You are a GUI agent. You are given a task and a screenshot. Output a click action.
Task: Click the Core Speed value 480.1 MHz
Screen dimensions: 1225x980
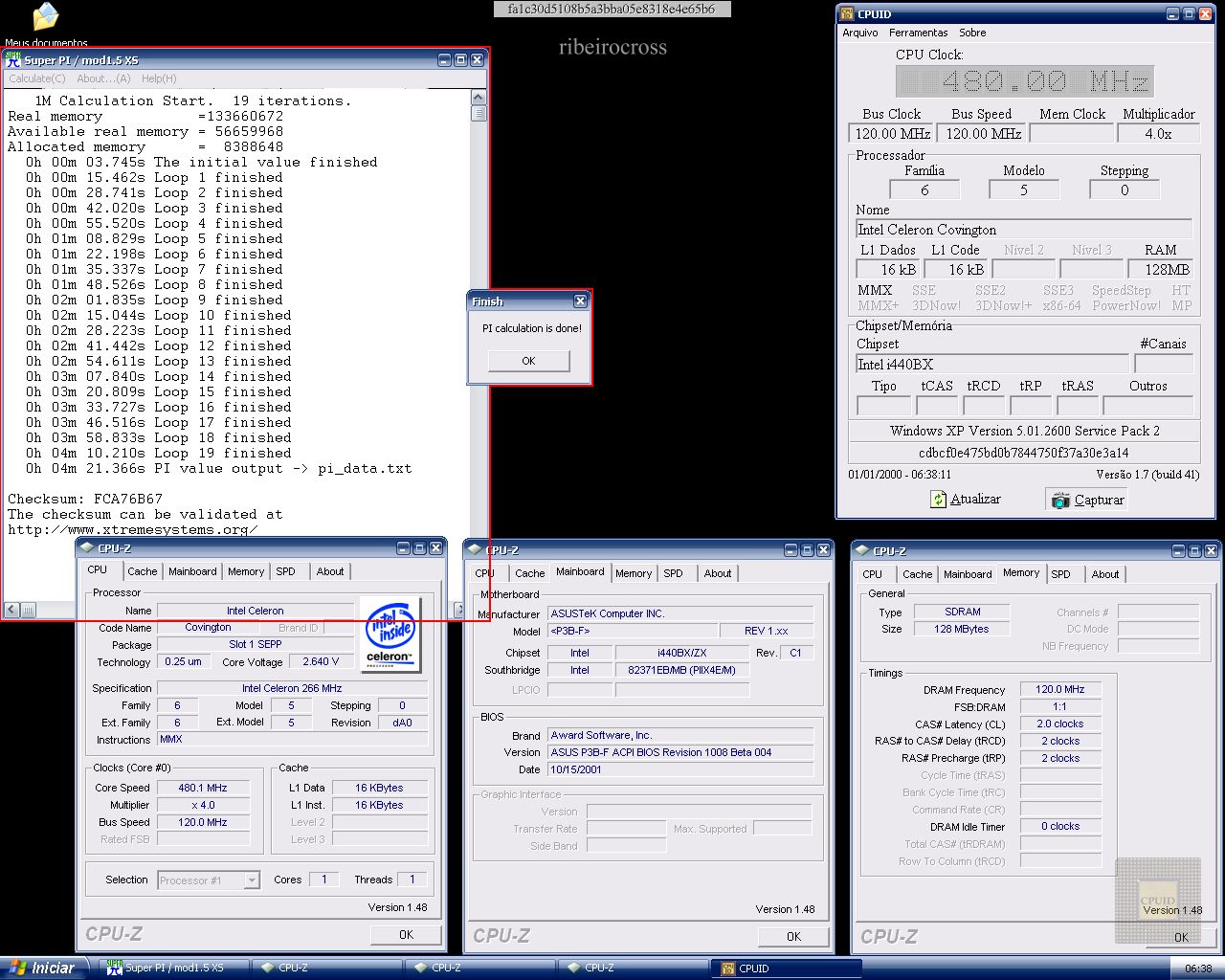[203, 789]
